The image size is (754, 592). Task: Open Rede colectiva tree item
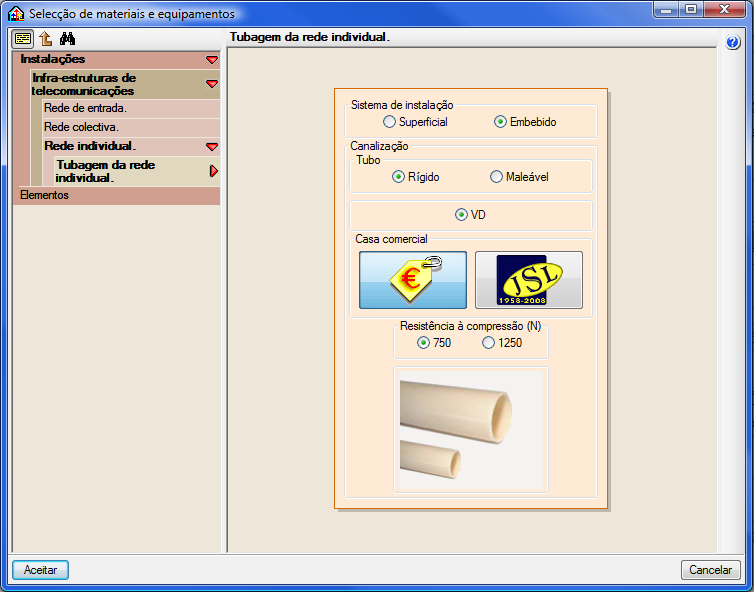coord(81,127)
